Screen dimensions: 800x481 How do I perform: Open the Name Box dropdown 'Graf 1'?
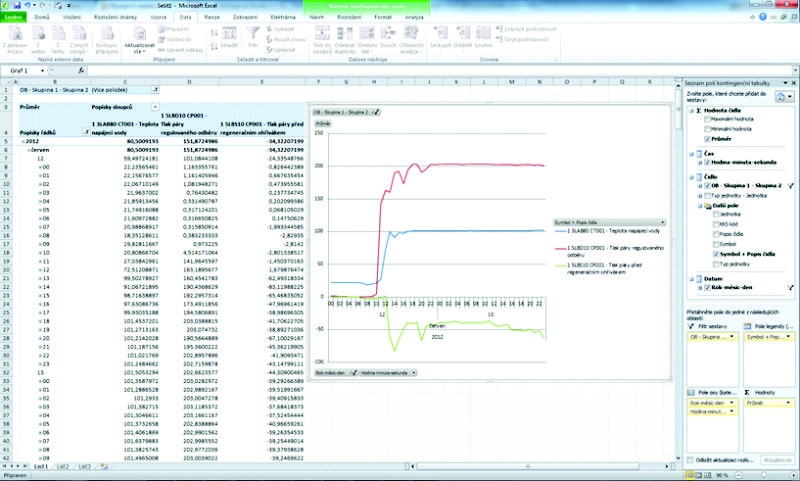point(42,71)
